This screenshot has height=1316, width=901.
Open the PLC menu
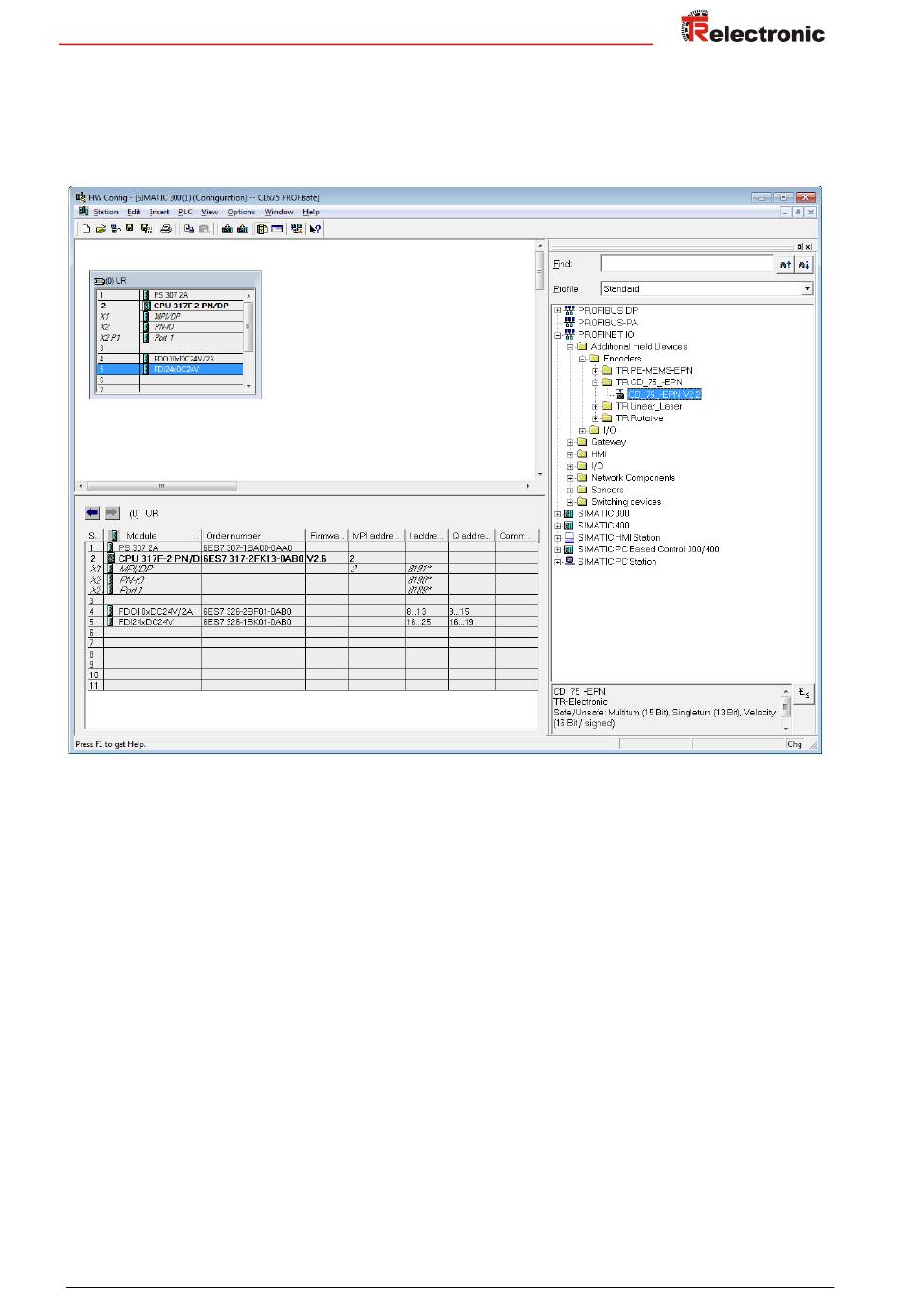point(186,213)
